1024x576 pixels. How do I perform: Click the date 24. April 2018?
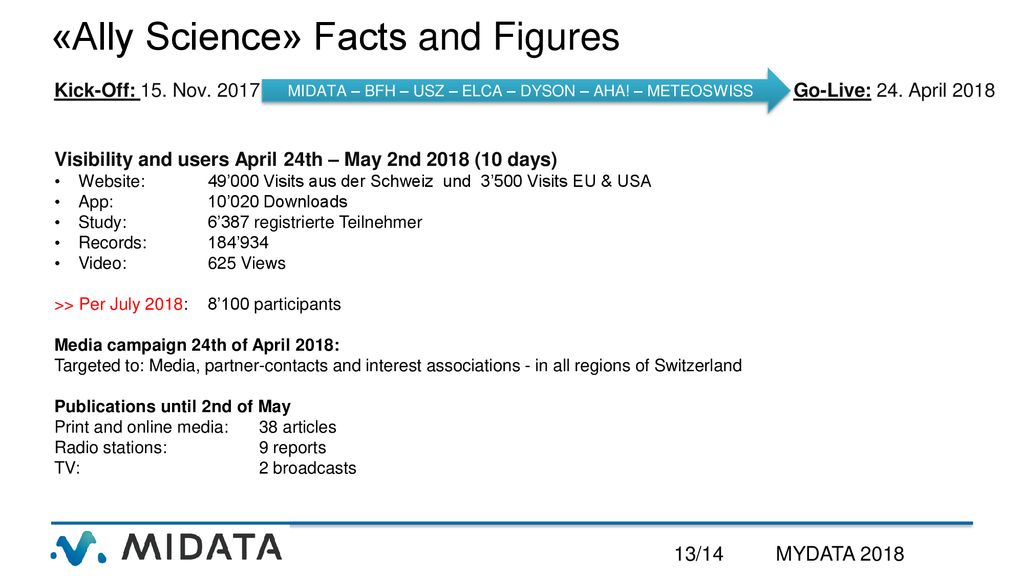point(935,90)
